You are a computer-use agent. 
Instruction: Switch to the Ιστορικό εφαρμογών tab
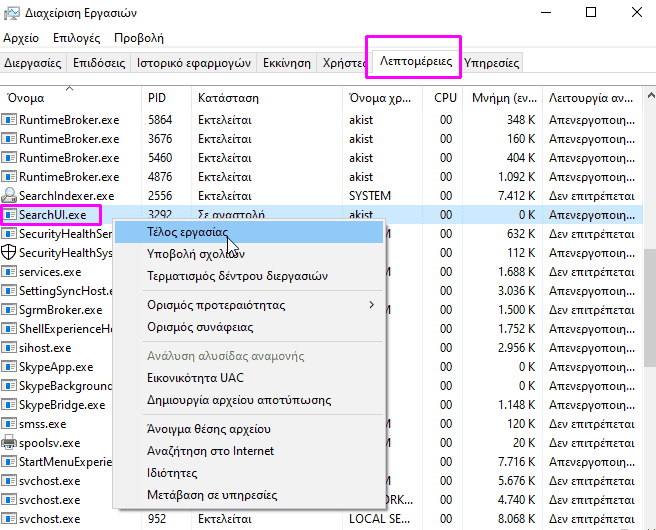194,63
